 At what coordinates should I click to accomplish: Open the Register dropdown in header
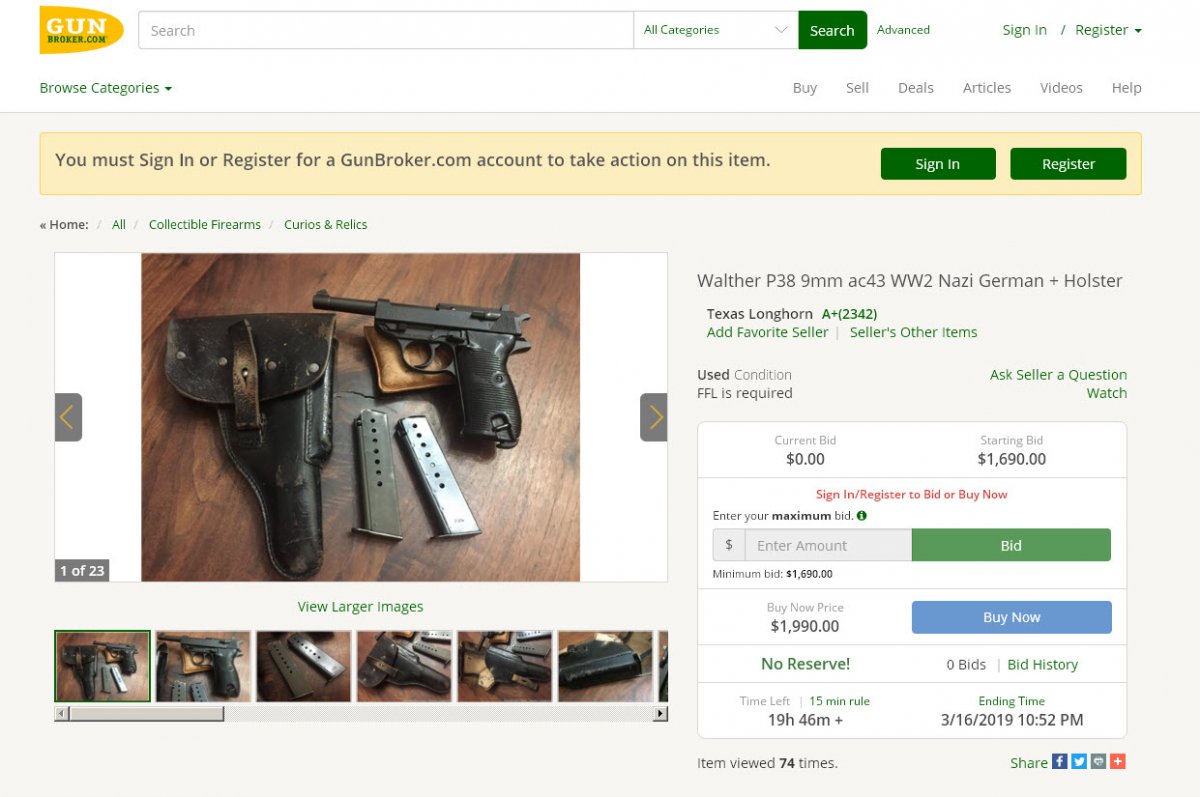1108,30
